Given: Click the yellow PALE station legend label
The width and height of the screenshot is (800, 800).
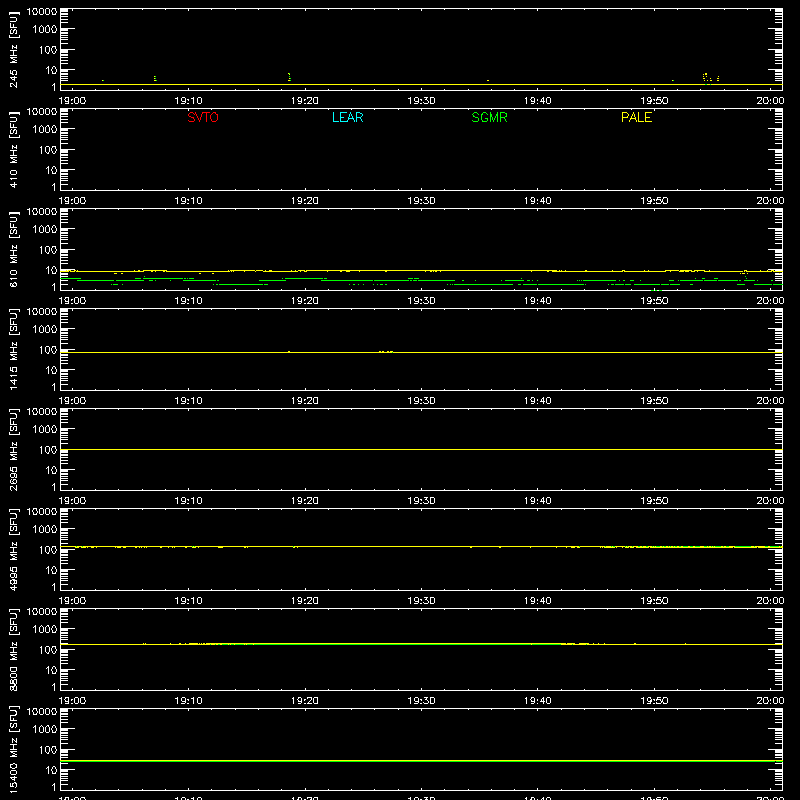Looking at the screenshot, I should pyautogui.click(x=636, y=117).
